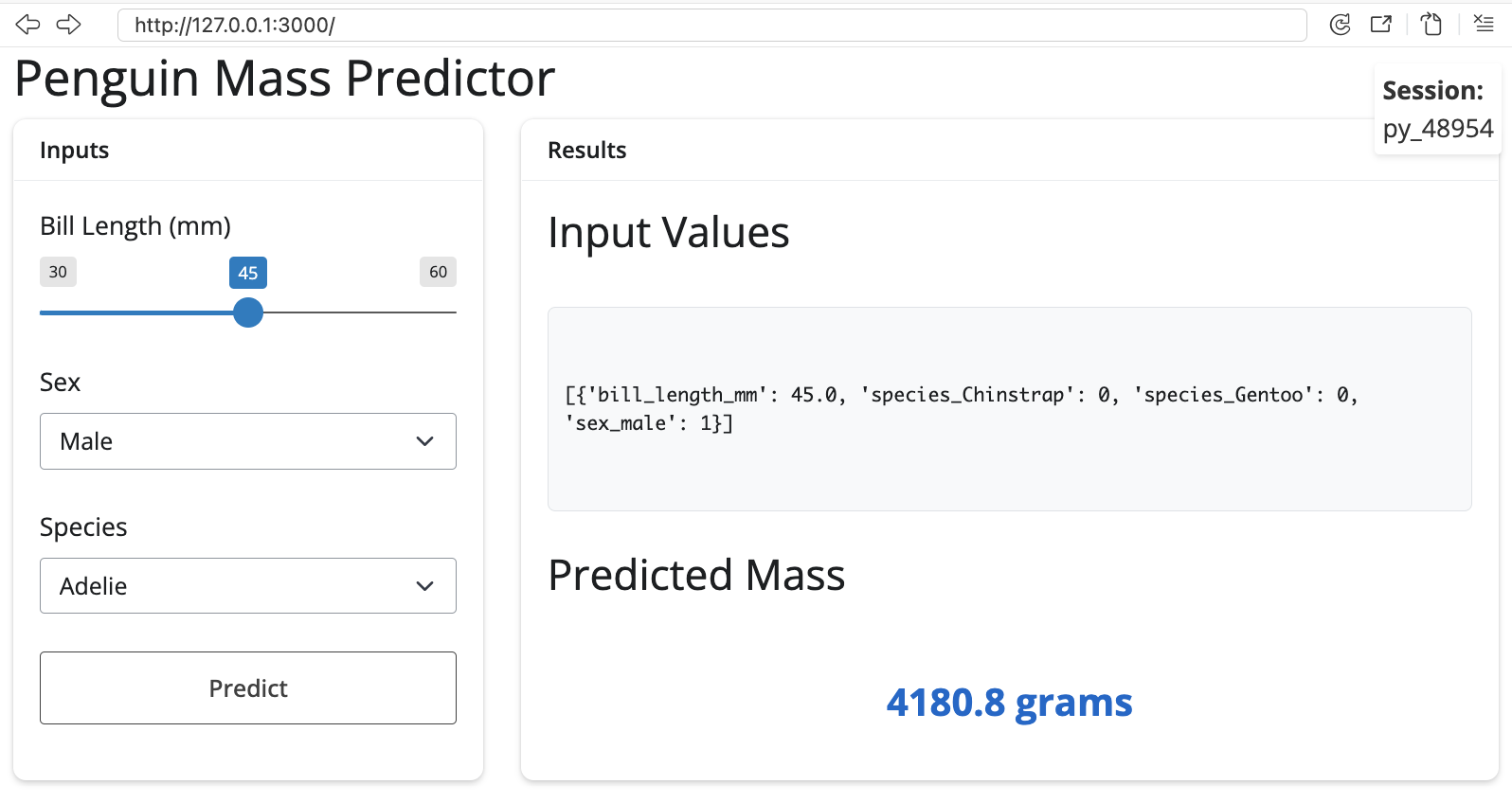Click the Session py_48954 badge

[x=1437, y=110]
